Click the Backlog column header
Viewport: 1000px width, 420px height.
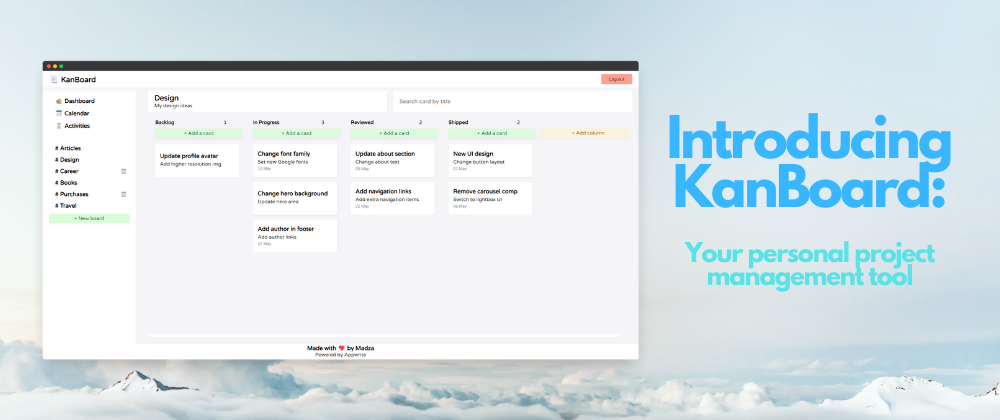165,122
